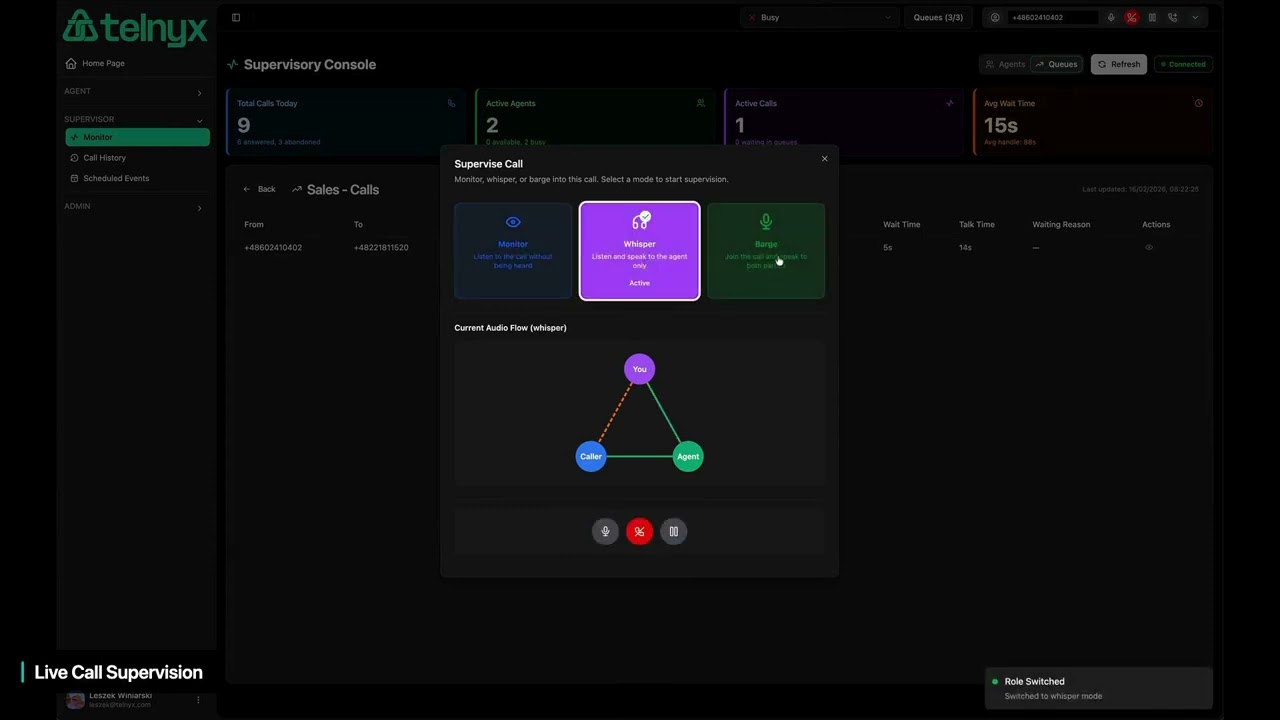Image resolution: width=1280 pixels, height=720 pixels.
Task: Click the Waiting Reason column header
Action: point(1061,224)
